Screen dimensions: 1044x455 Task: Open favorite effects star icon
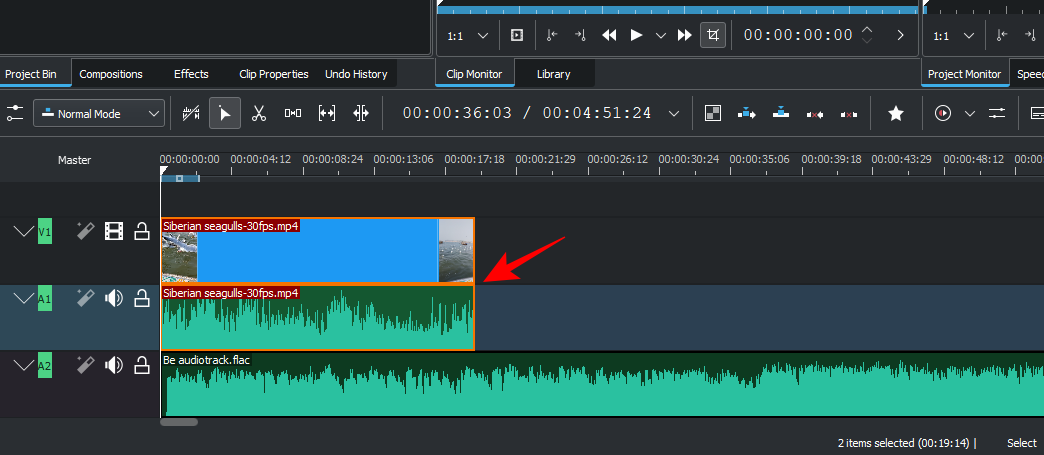tap(896, 114)
